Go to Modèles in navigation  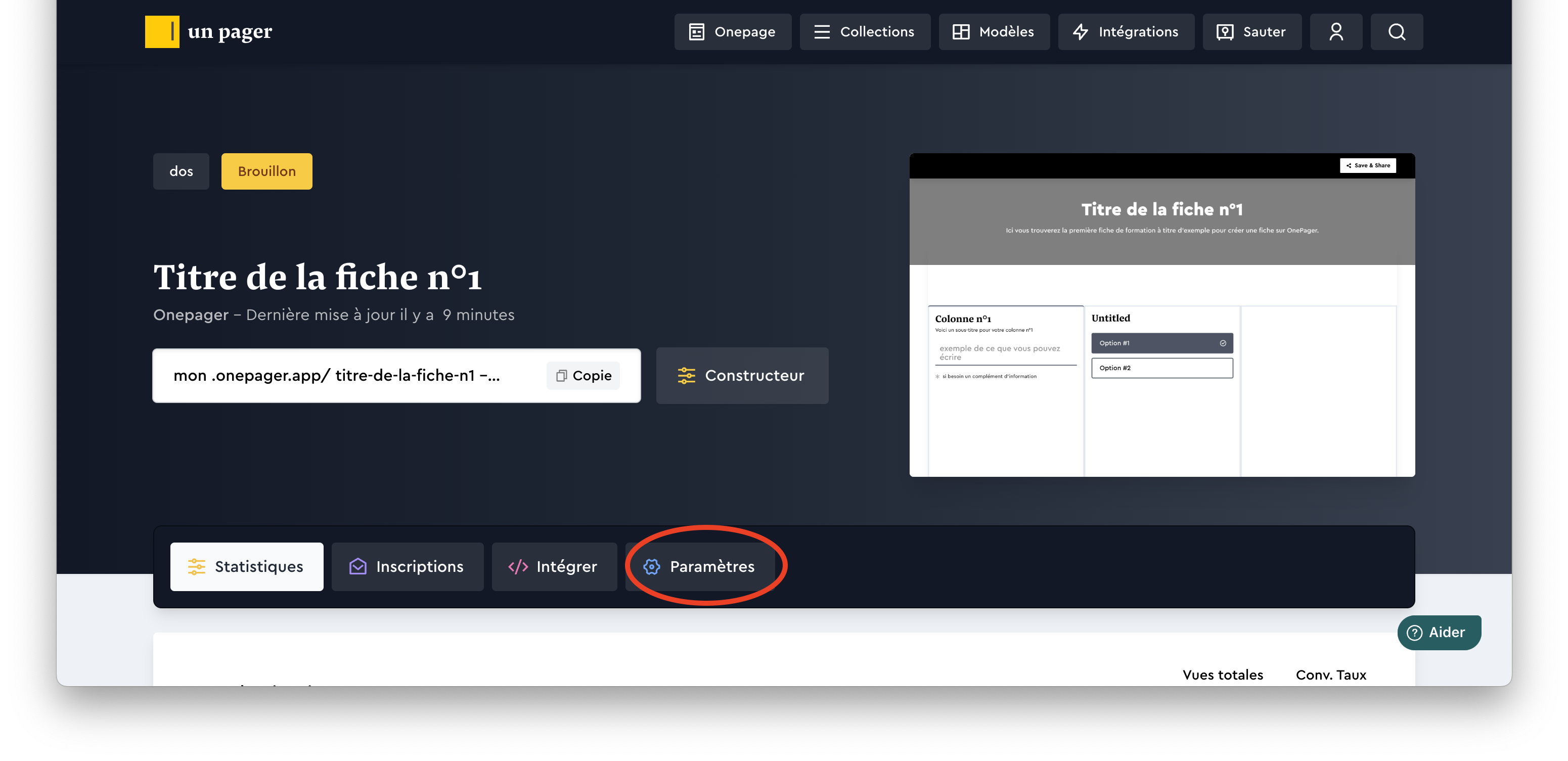994,32
